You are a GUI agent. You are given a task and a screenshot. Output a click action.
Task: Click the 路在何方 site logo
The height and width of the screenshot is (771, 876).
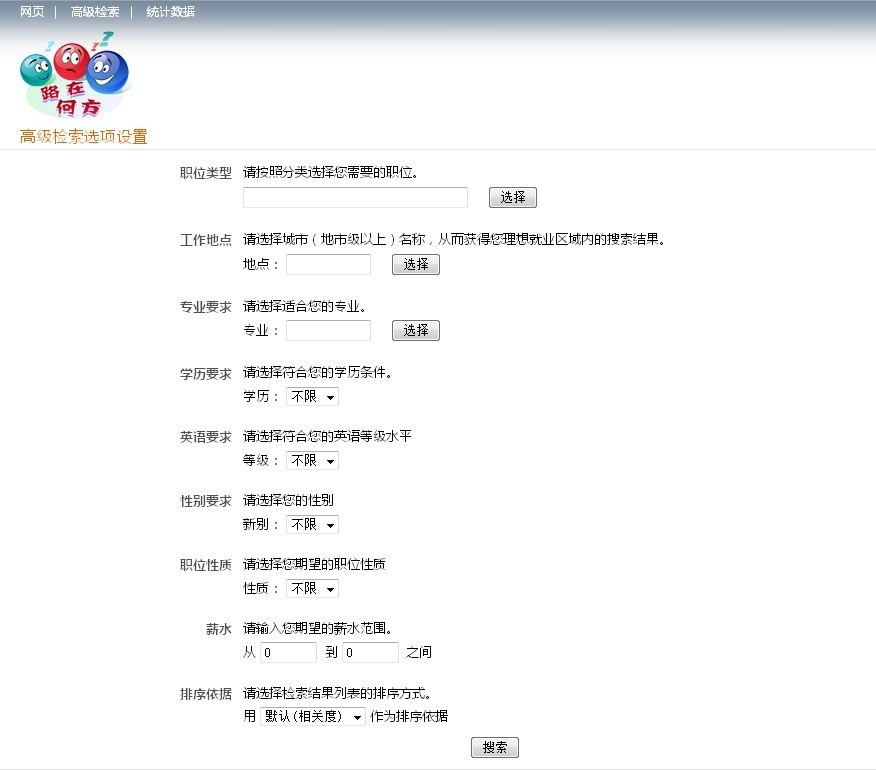click(x=75, y=75)
